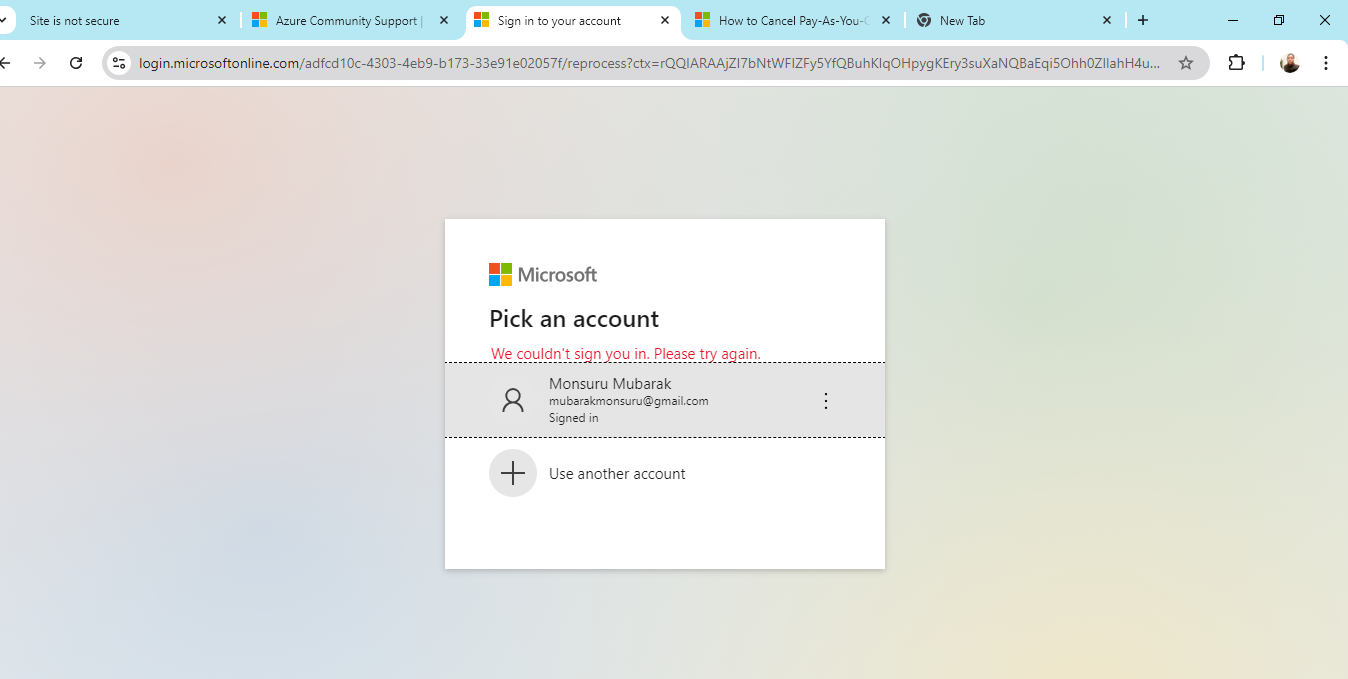This screenshot has width=1348, height=679.
Task: Open the Extensions puzzle icon
Action: coord(1237,63)
